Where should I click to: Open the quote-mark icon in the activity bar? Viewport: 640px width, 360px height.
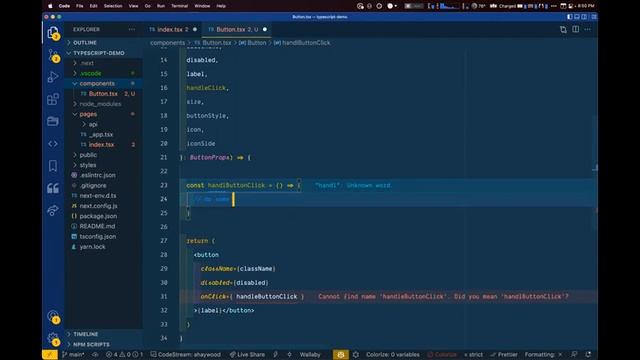[x=53, y=188]
